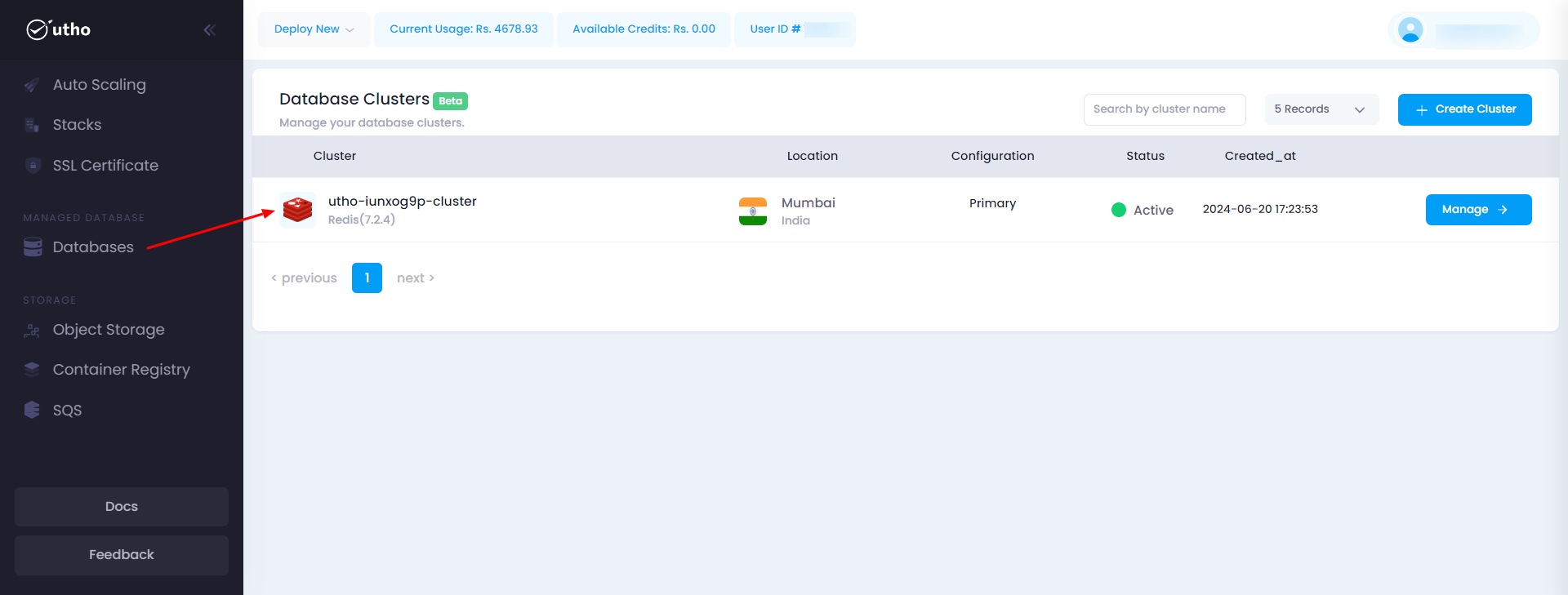Click created date 2024-06-20 17:23:53
The image size is (1568, 595).
(1260, 210)
